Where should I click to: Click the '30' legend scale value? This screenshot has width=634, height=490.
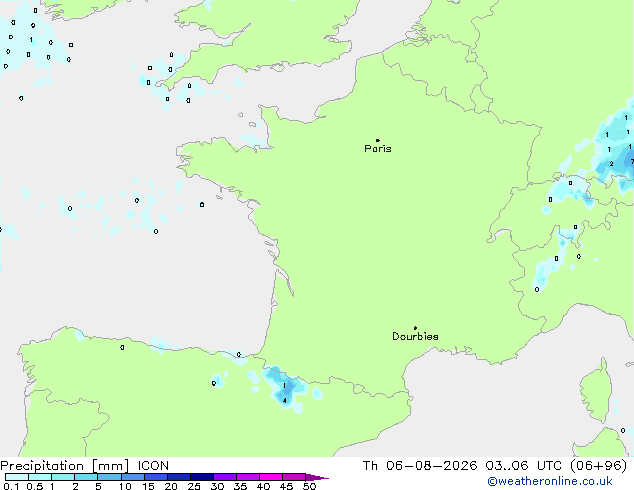(x=217, y=486)
